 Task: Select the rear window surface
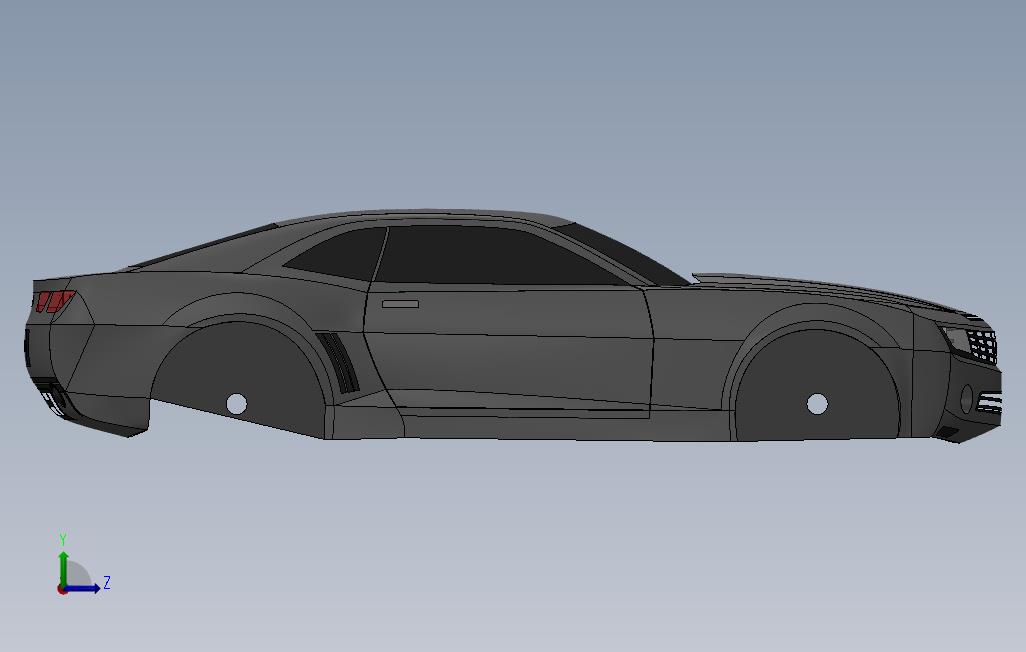coord(203,246)
